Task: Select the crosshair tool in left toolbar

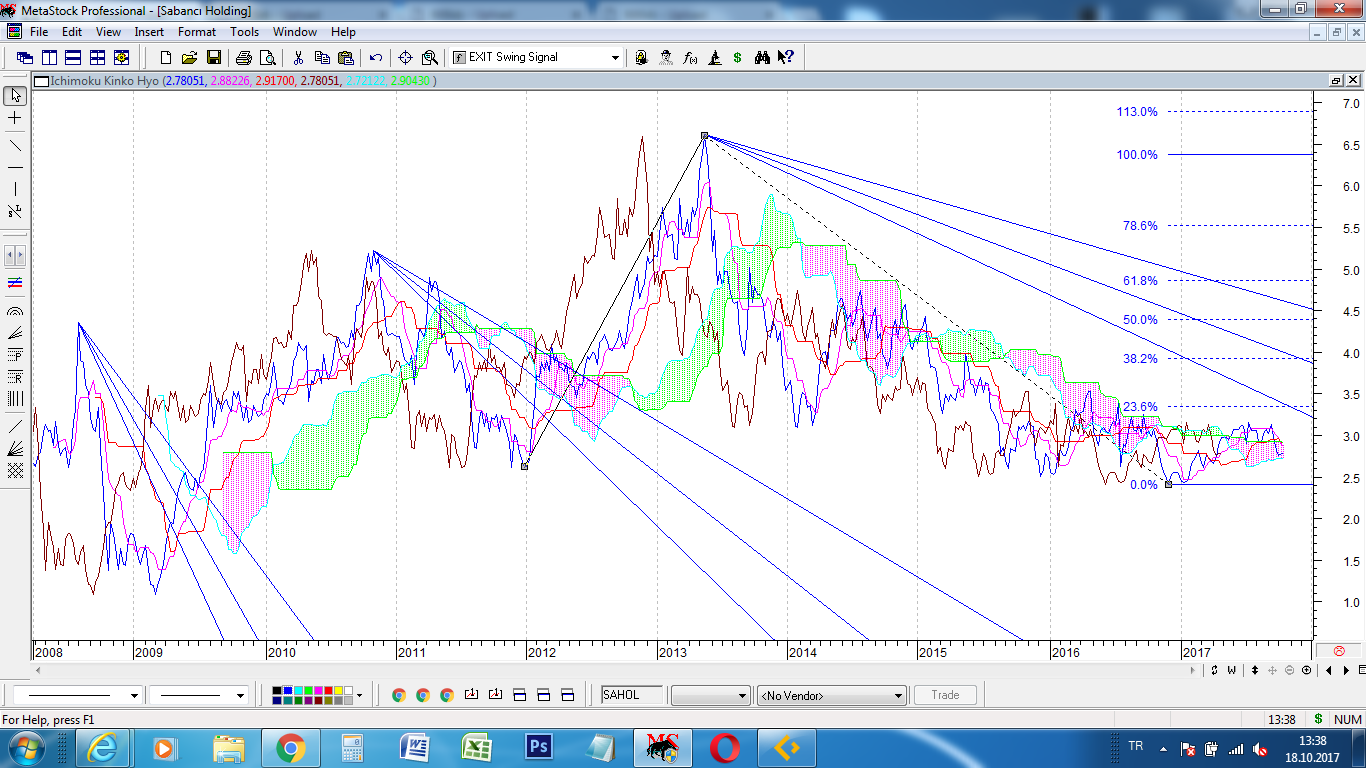Action: click(x=16, y=118)
